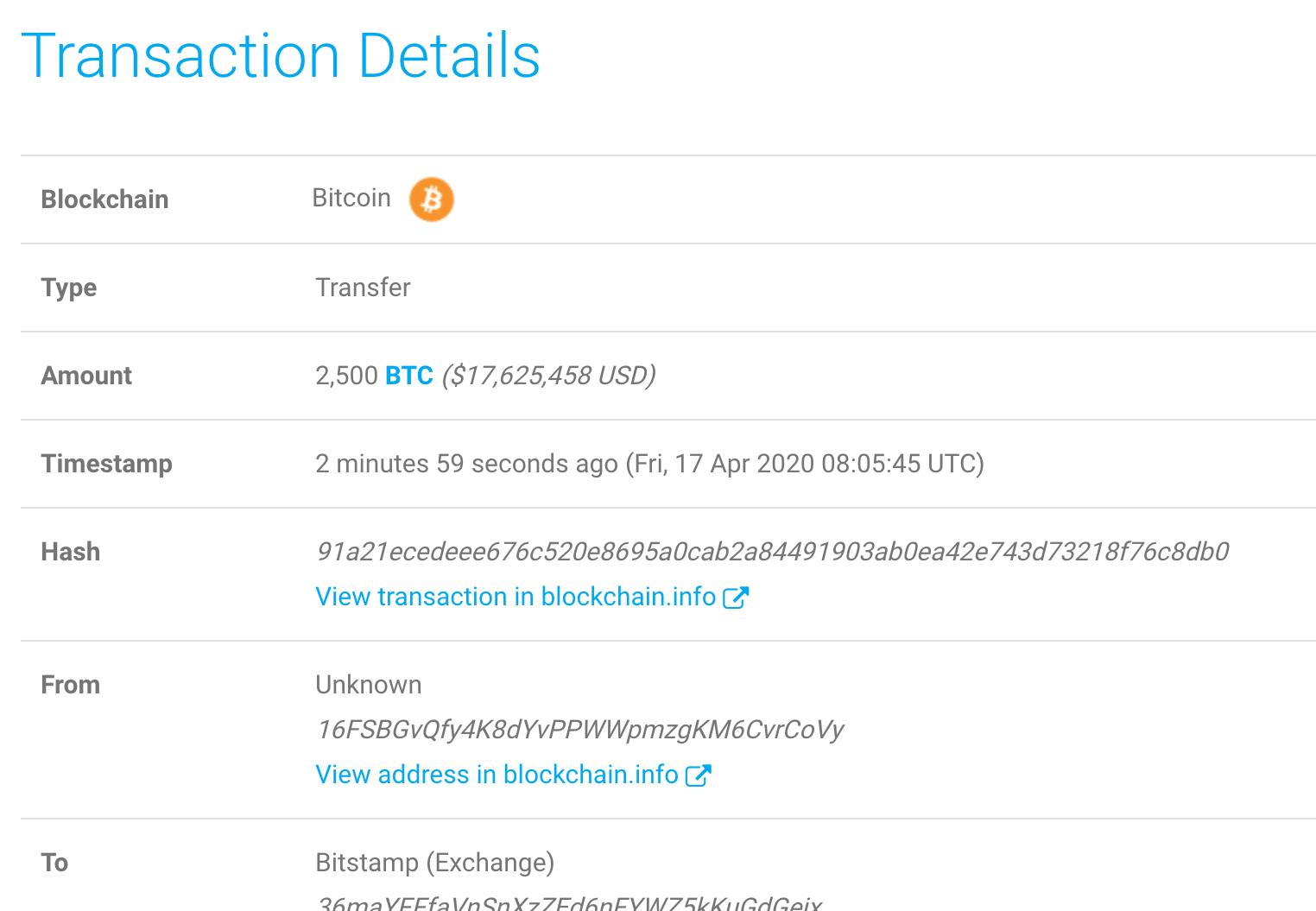Click the sender address starting with 16FSBG
Screen dimensions: 1316x911
pyautogui.click(x=579, y=730)
